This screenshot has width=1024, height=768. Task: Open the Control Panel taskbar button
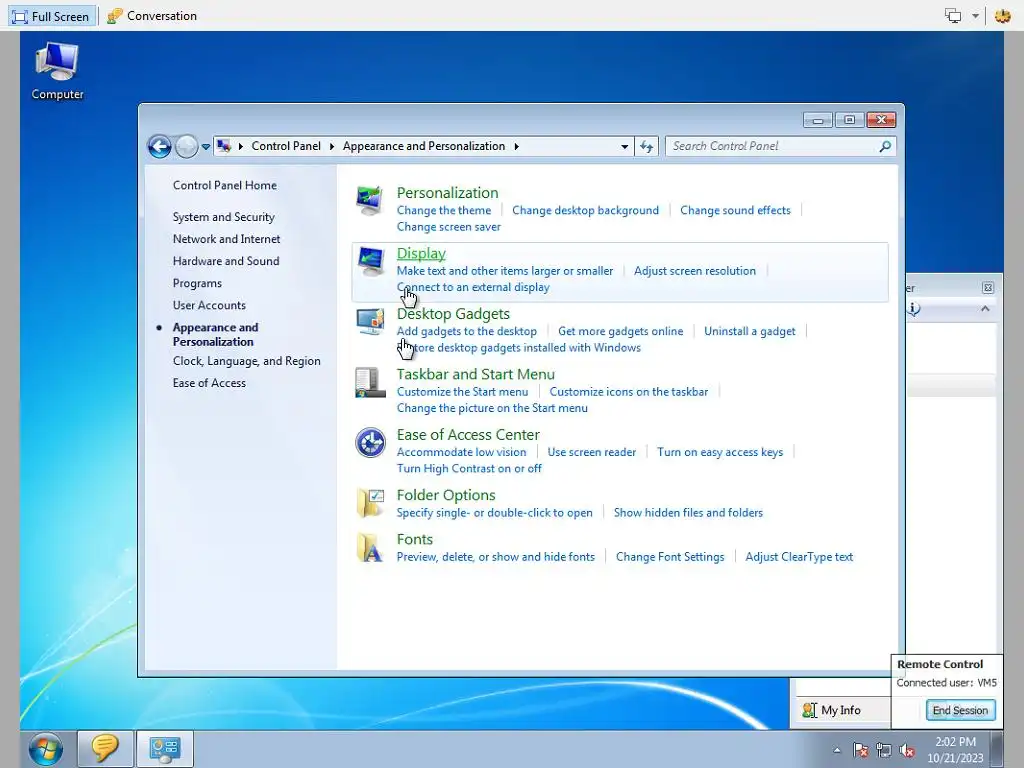tap(165, 748)
